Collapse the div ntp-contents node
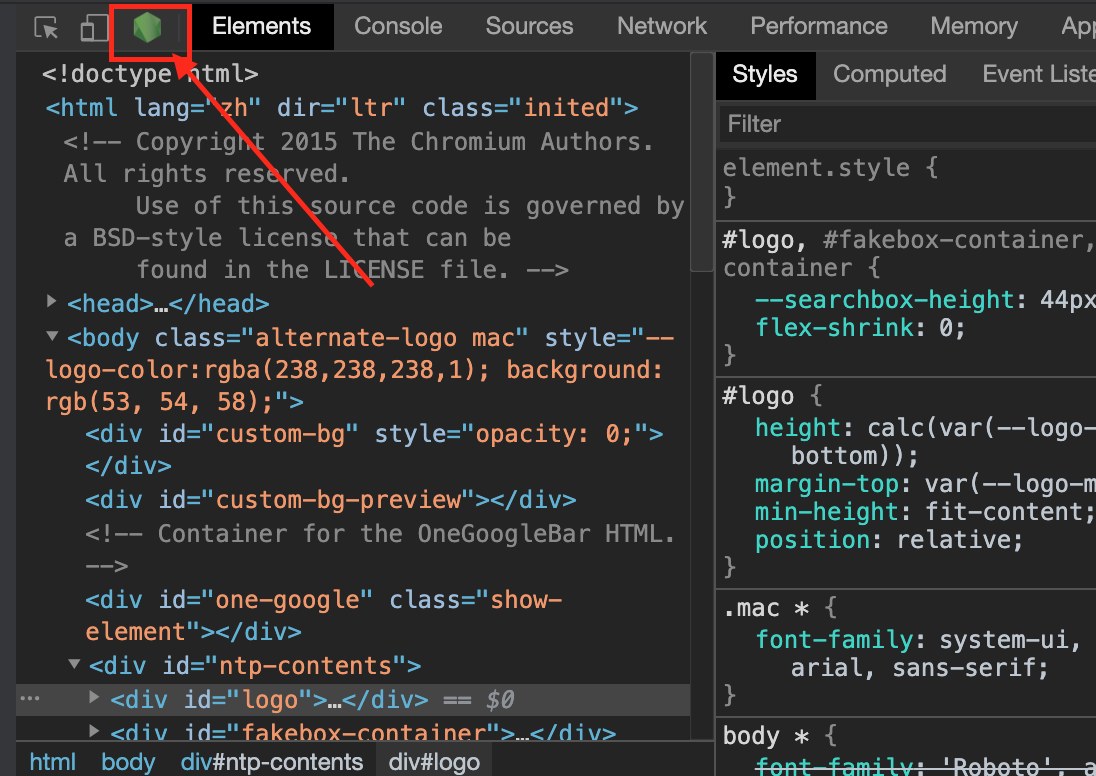Image resolution: width=1096 pixels, height=776 pixels. [74, 664]
